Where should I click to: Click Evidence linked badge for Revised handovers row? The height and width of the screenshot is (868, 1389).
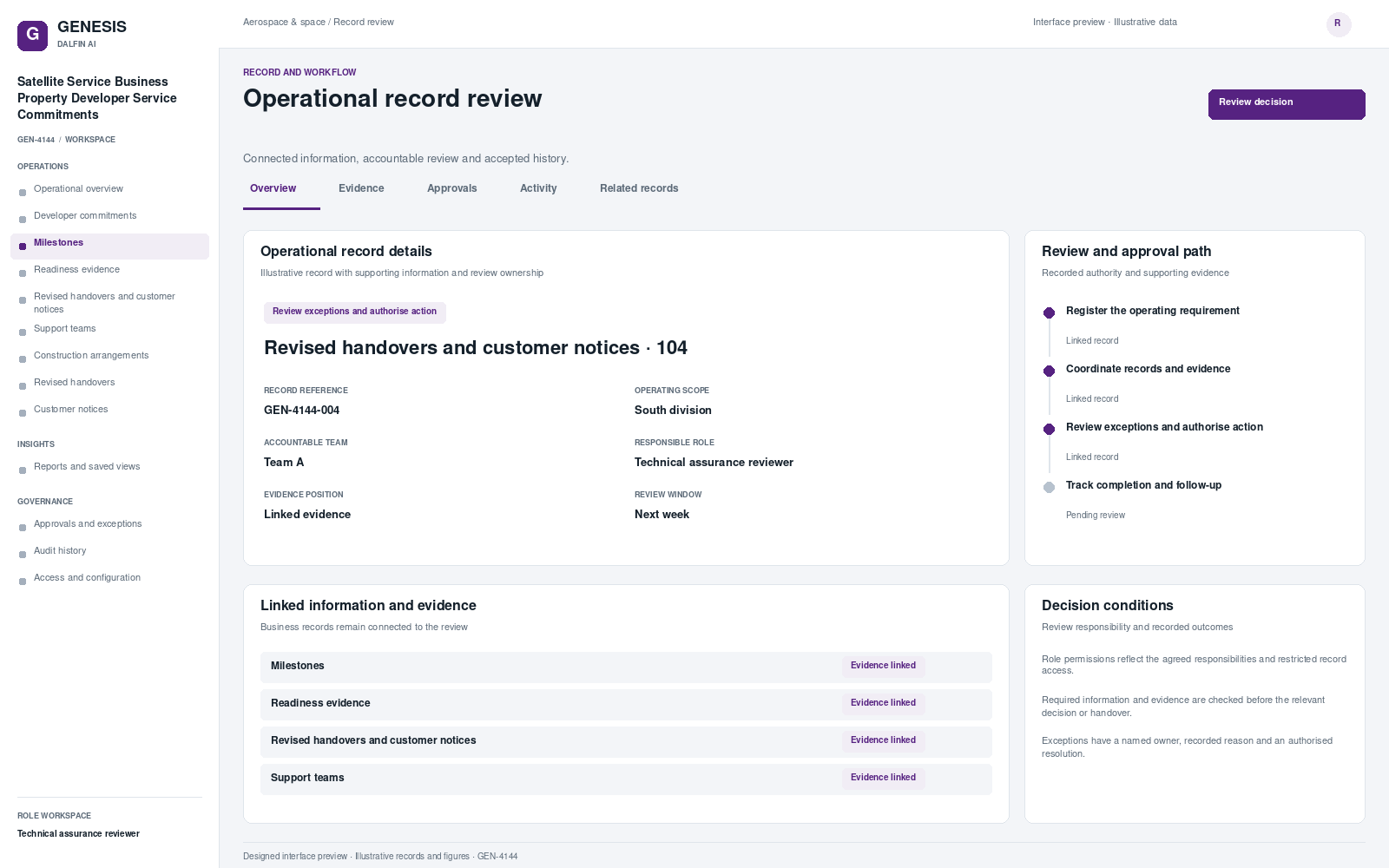(x=883, y=741)
